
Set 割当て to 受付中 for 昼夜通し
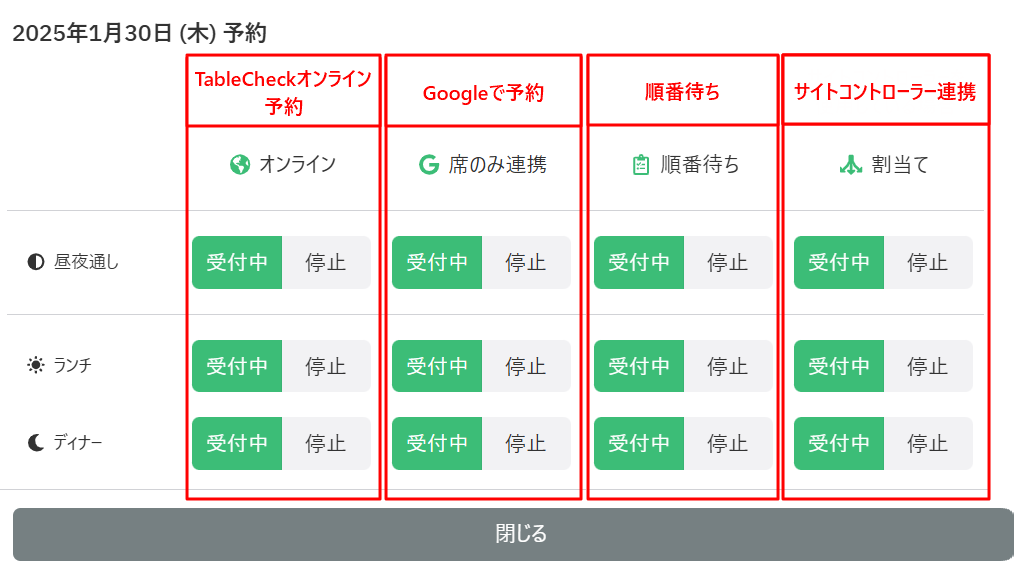tap(839, 263)
